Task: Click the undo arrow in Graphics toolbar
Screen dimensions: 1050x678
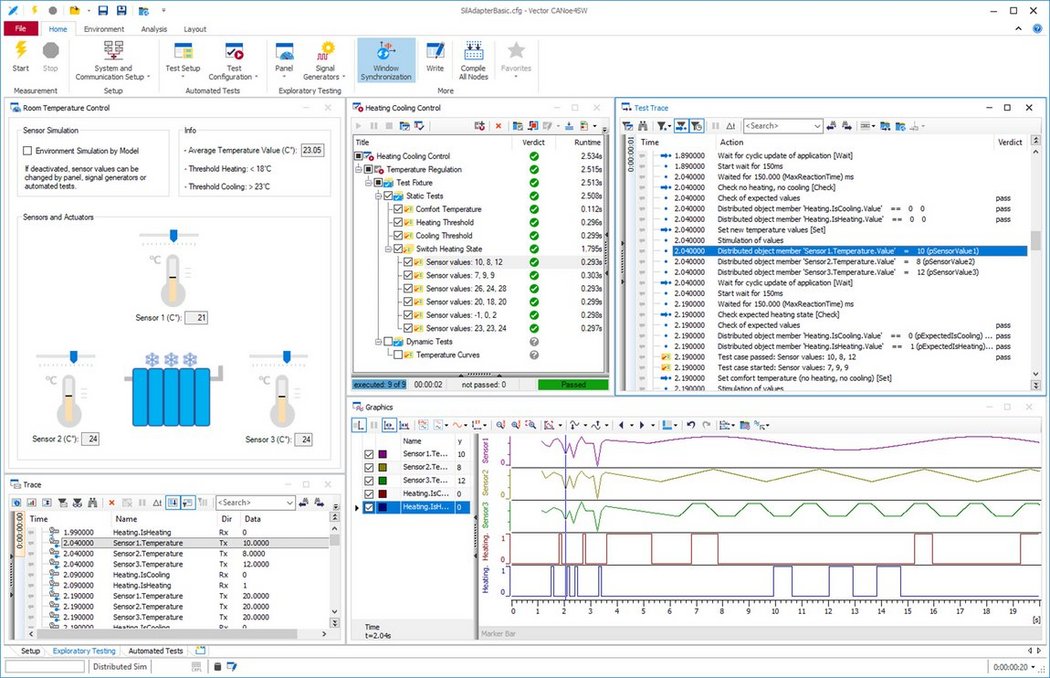Action: pos(691,425)
